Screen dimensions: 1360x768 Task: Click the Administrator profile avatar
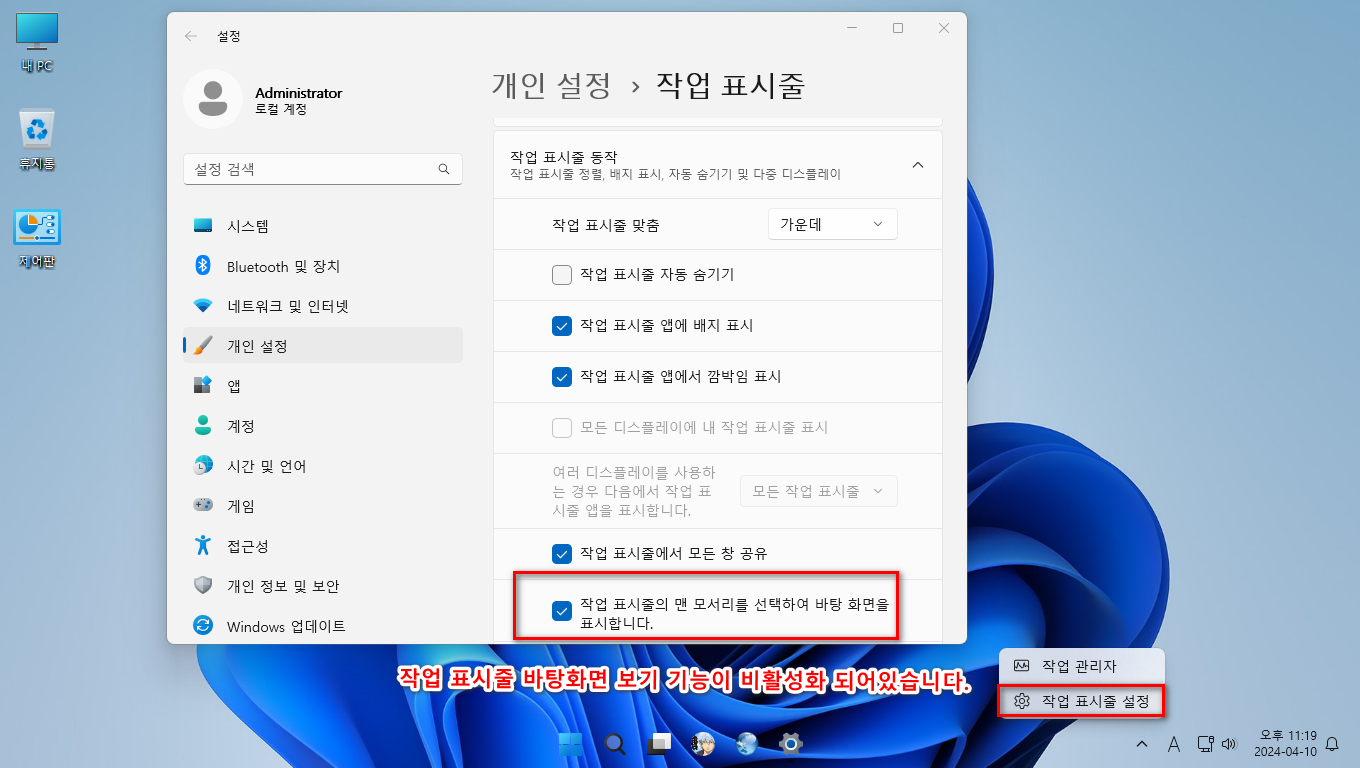point(212,99)
